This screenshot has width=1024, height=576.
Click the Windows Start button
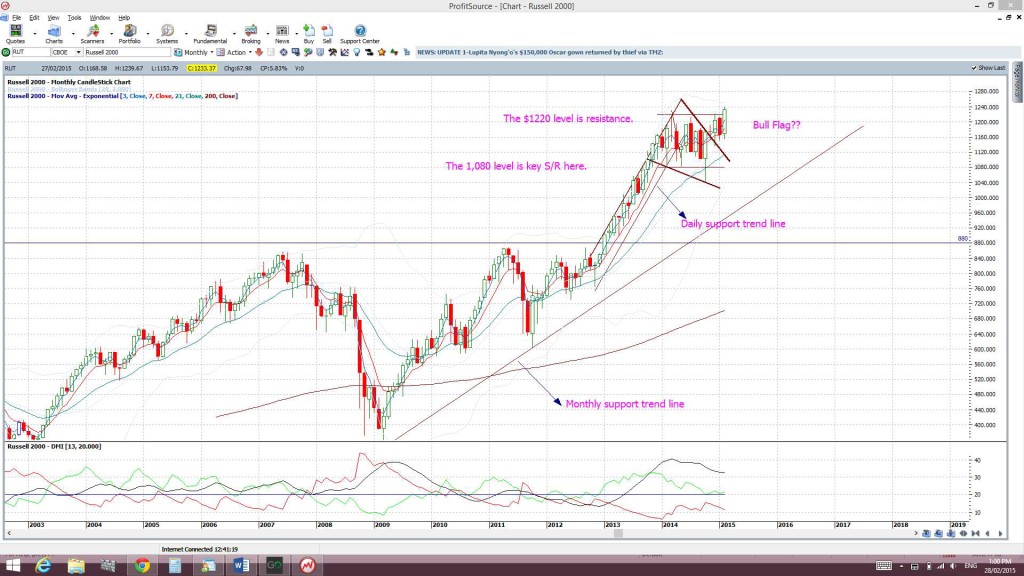coord(12,566)
